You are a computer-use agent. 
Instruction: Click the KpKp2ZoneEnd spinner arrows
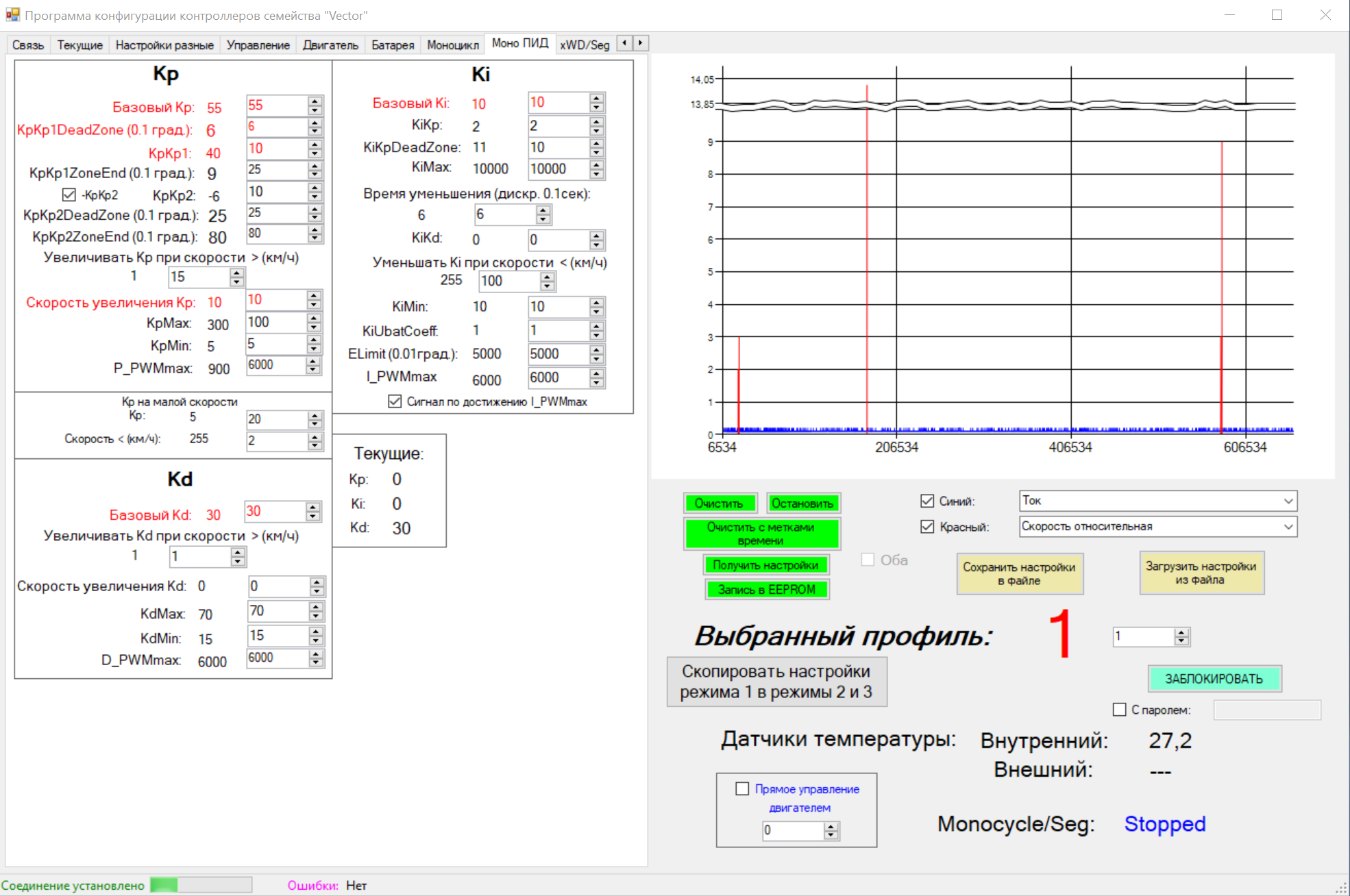(315, 234)
